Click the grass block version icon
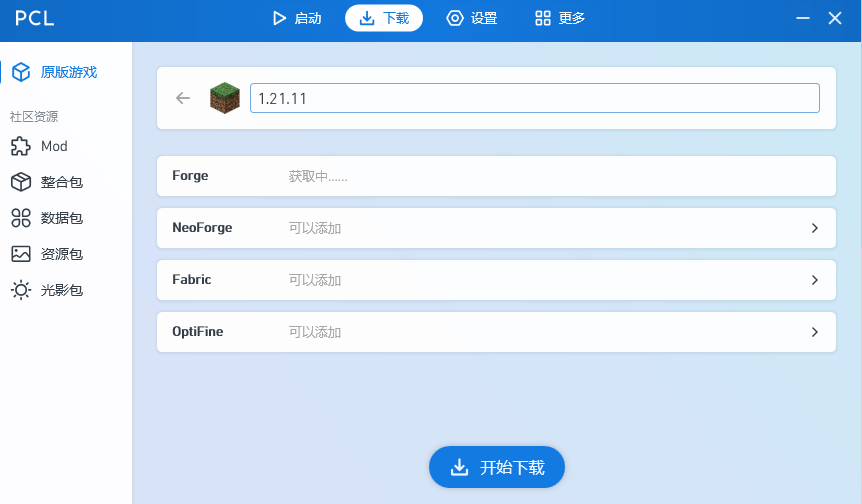Viewport: 862px width, 504px height. tap(224, 98)
